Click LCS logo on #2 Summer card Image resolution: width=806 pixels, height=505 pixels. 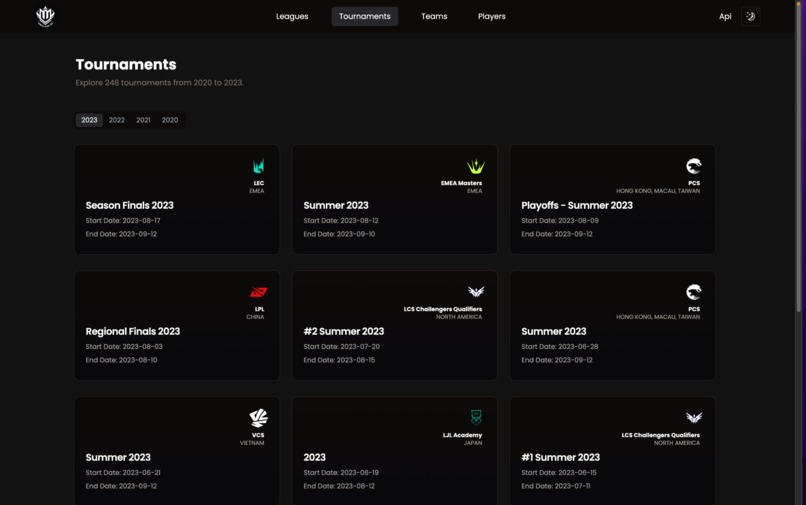(475, 292)
